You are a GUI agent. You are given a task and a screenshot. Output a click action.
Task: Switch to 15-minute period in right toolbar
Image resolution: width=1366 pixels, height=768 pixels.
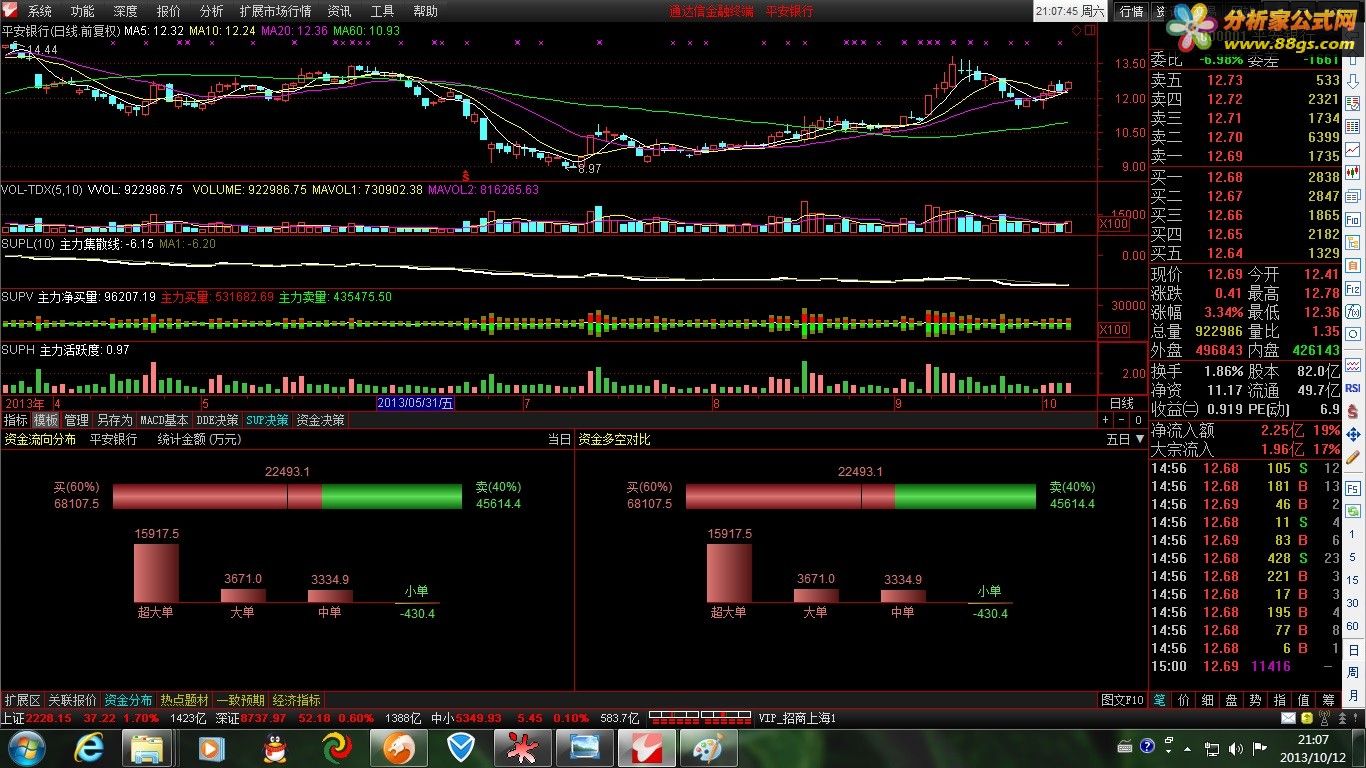click(1352, 580)
